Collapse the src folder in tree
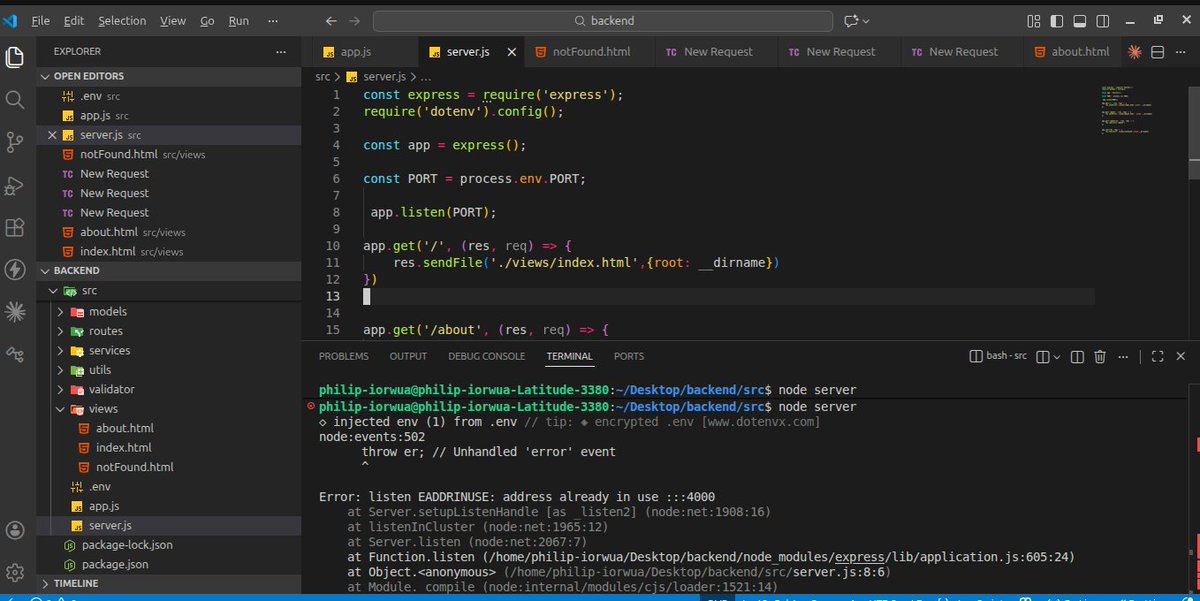1200x601 pixels. coord(53,291)
